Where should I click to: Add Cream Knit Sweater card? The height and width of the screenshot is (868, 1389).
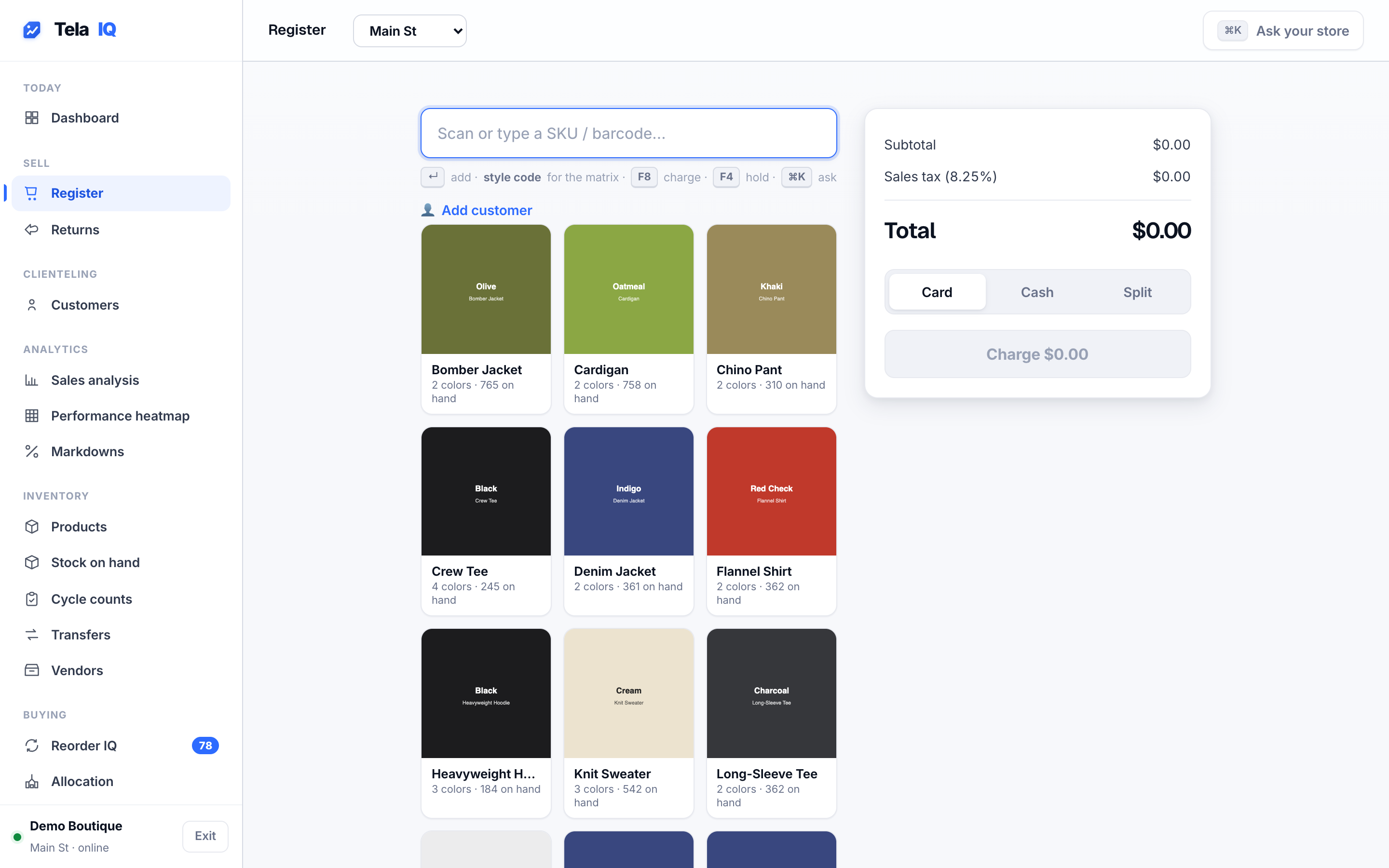pyautogui.click(x=628, y=723)
